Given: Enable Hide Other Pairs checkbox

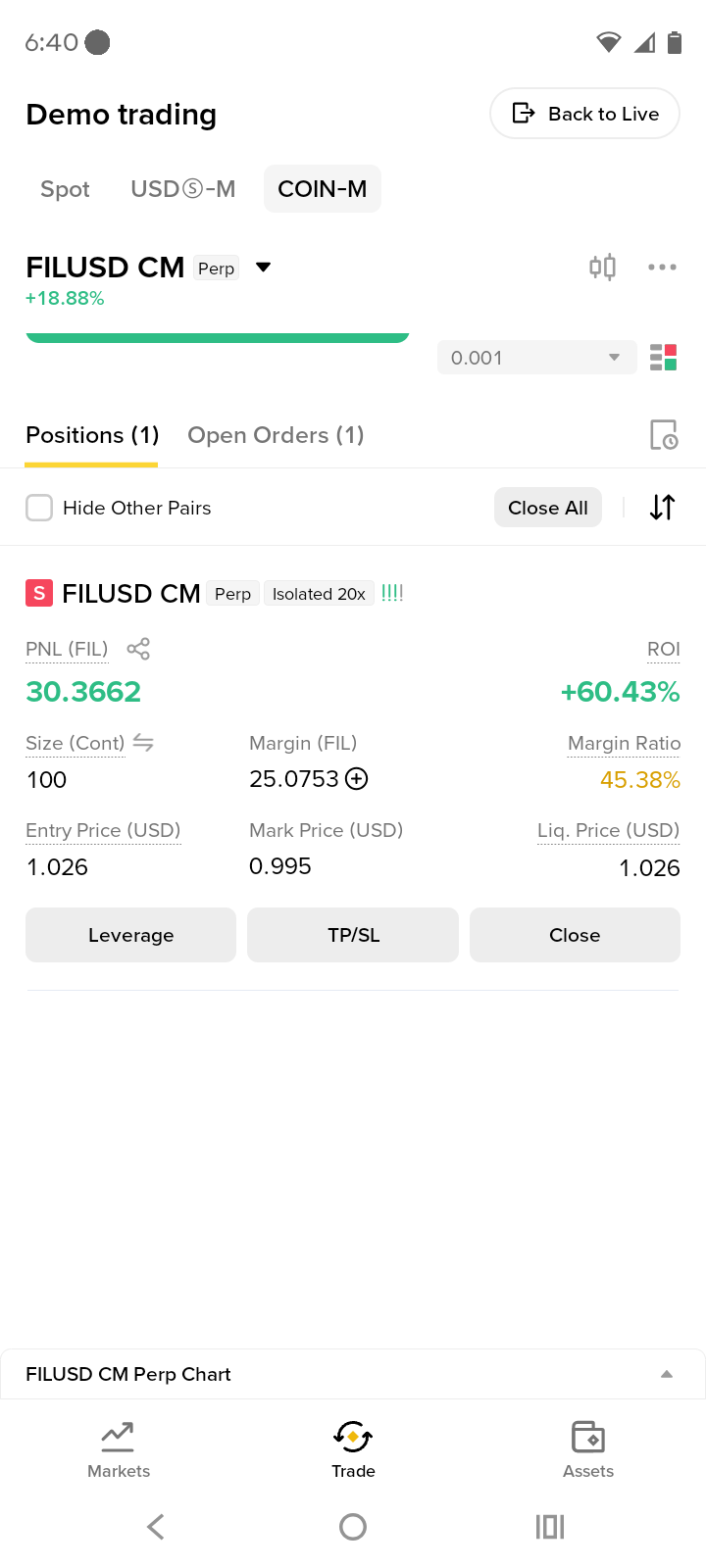Looking at the screenshot, I should tap(39, 508).
